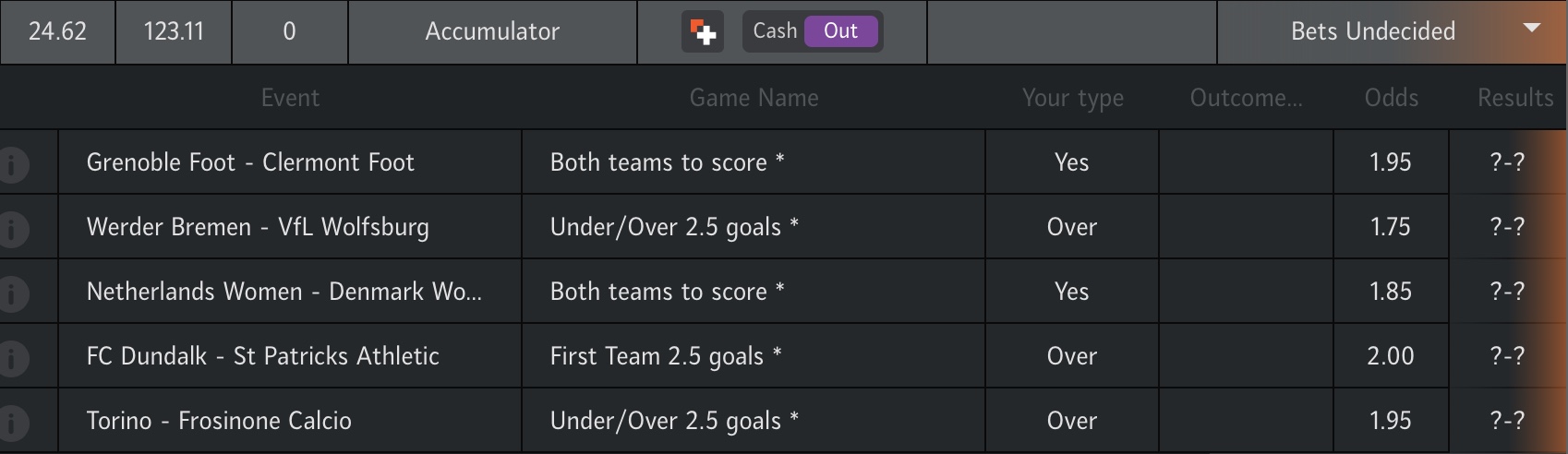Open info icon for Werder Bremen match
This screenshot has width=1568, height=454.
(x=13, y=228)
